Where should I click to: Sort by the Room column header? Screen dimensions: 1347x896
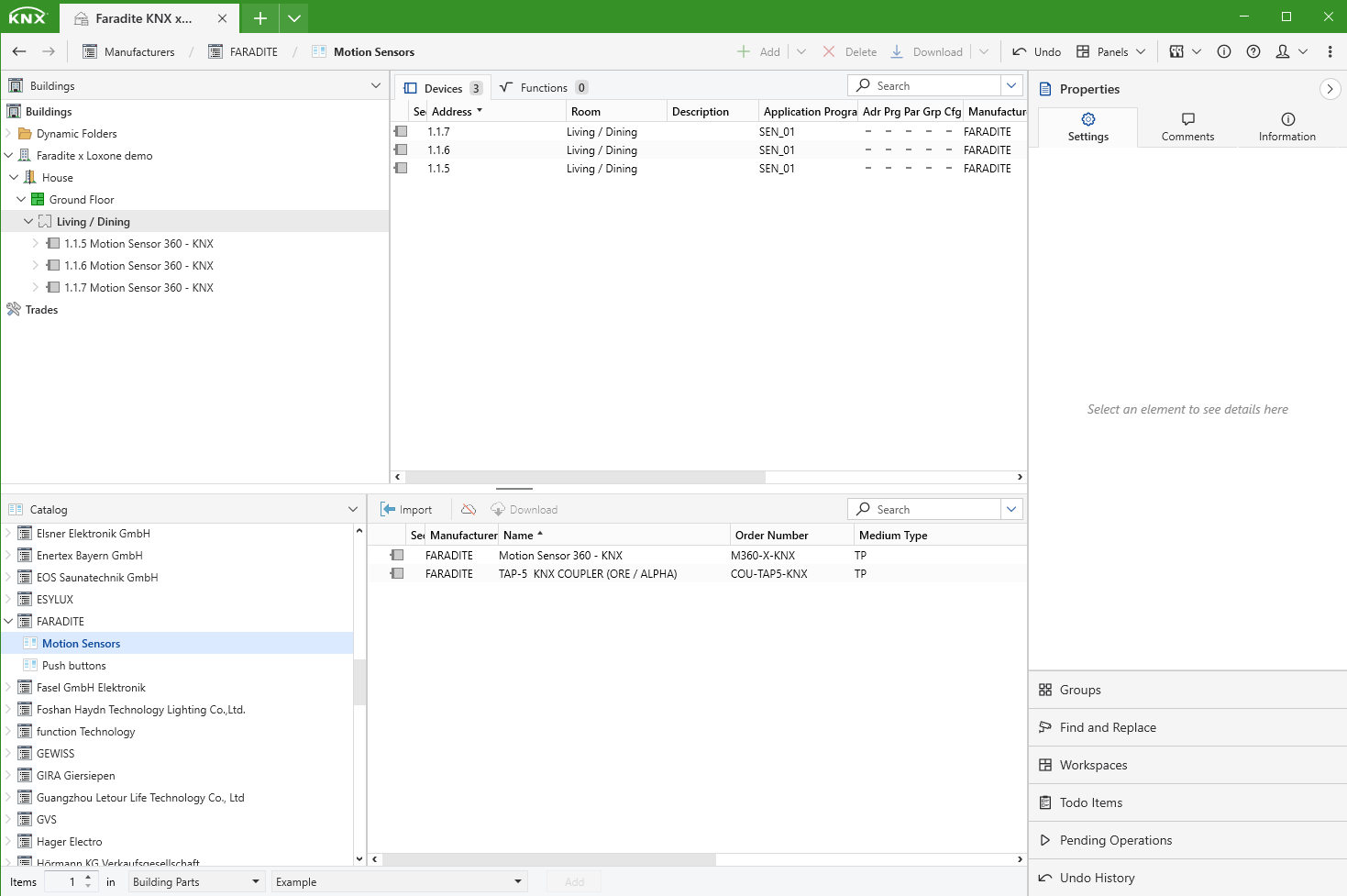[616, 111]
